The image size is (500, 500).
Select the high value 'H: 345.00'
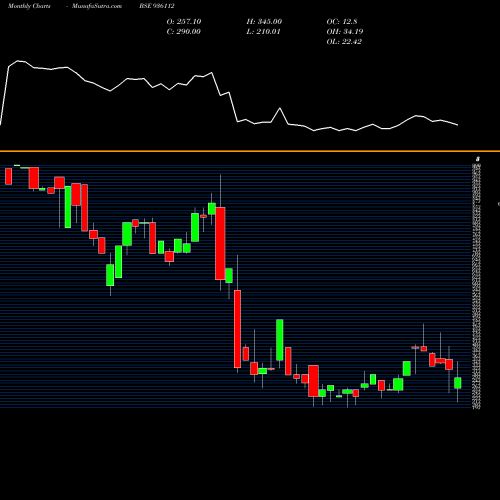pyautogui.click(x=264, y=21)
